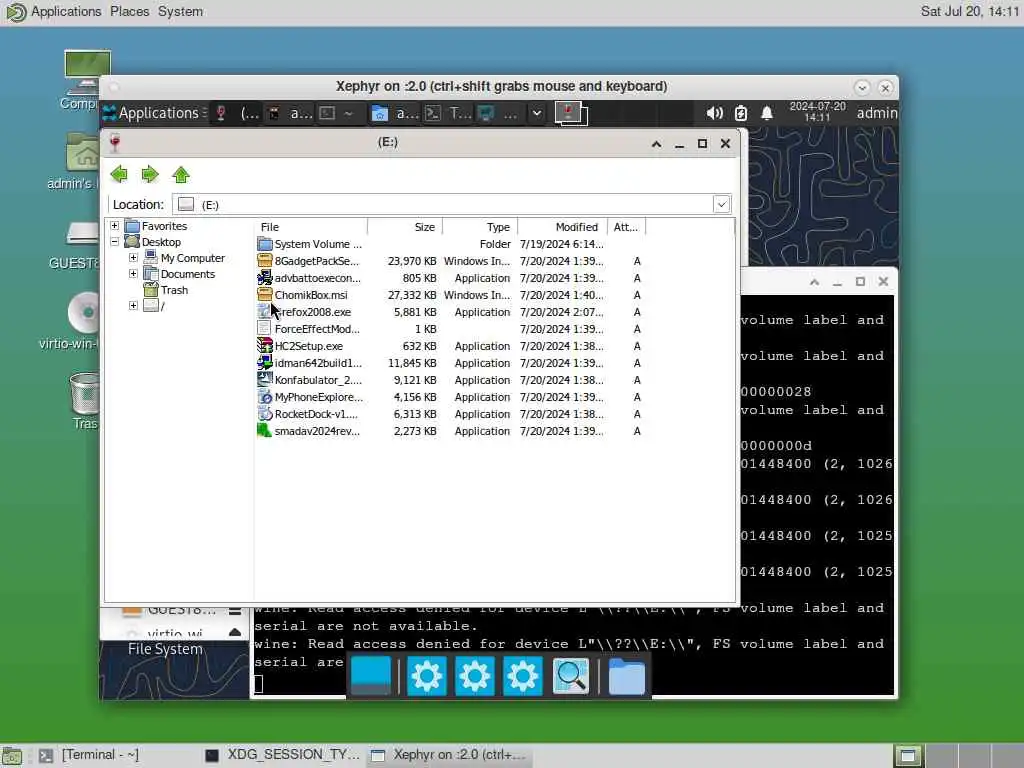Click the 23,970 KB size value
The width and height of the screenshot is (1024, 768).
412,261
